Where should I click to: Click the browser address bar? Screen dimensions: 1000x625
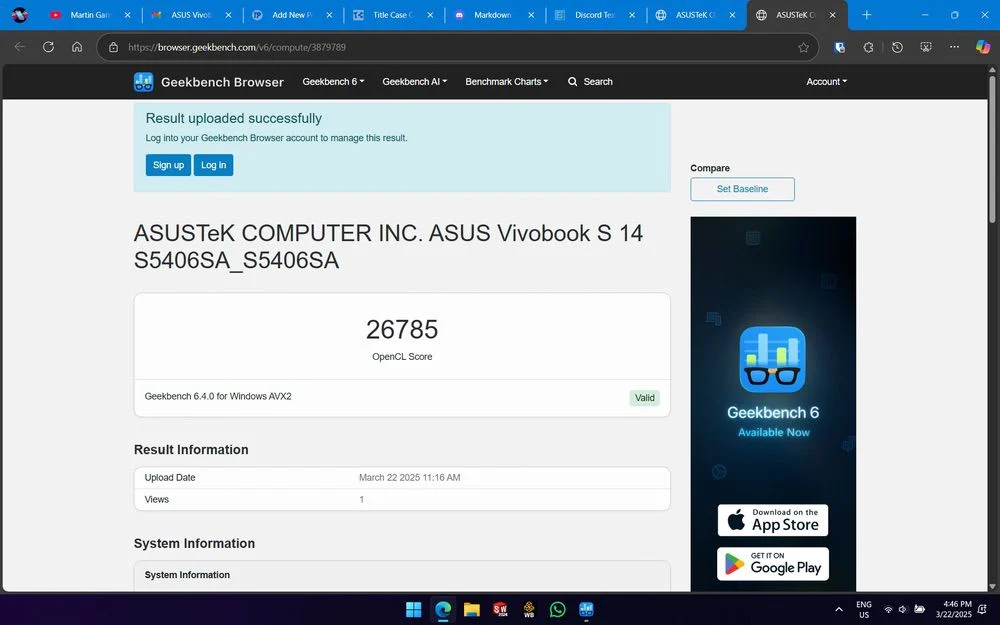459,47
